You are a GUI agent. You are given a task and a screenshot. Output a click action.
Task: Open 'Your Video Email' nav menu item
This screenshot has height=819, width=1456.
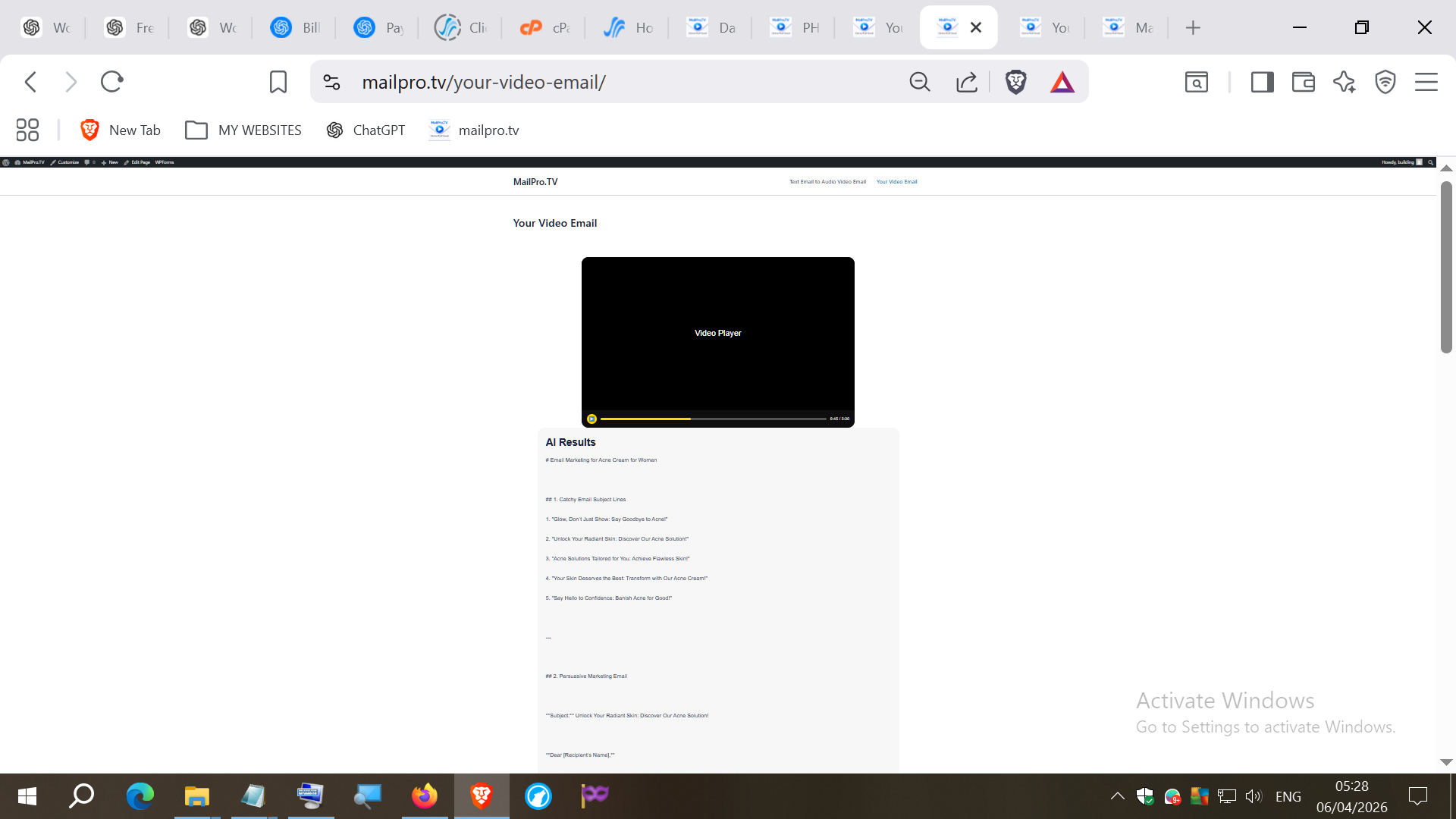pyautogui.click(x=896, y=182)
